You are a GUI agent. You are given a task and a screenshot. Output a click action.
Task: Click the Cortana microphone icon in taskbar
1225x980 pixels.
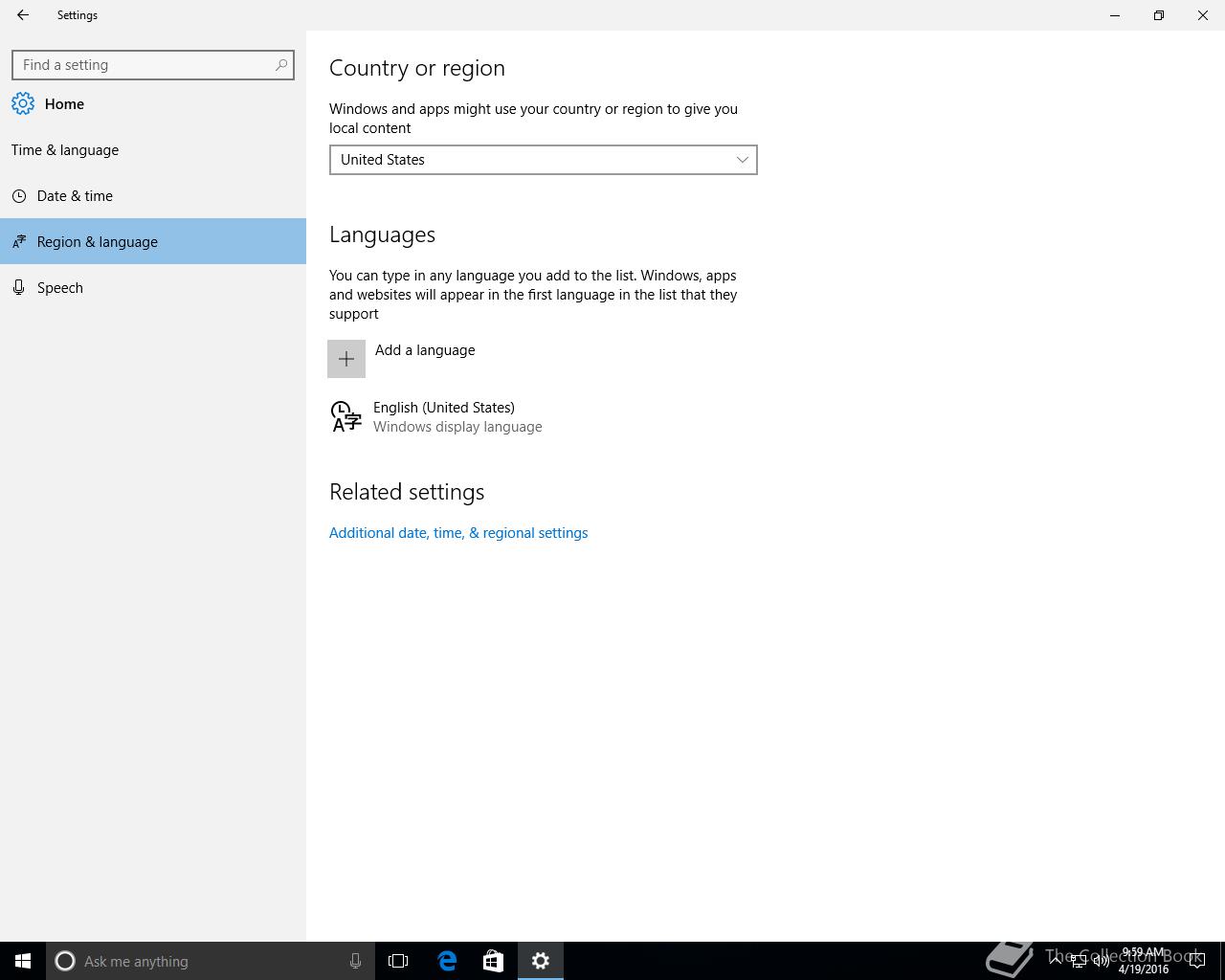[355, 961]
